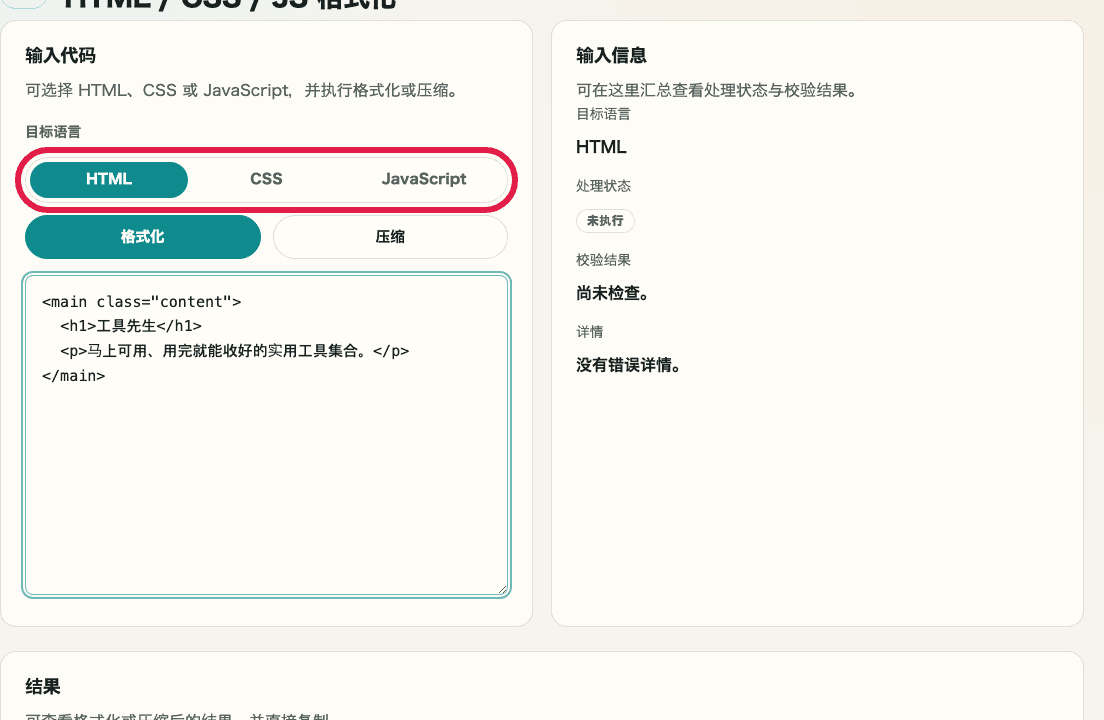Click the 压缩 (Minify) button

pyautogui.click(x=389, y=236)
